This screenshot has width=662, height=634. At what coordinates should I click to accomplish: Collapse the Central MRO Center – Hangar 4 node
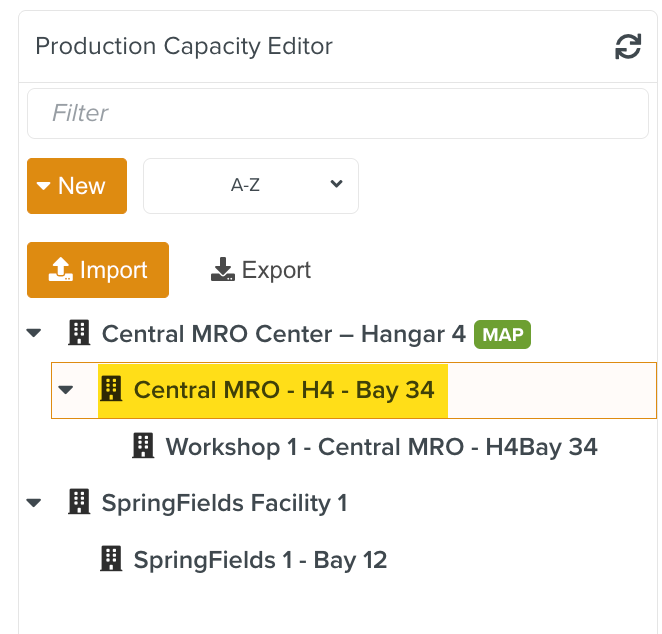point(35,333)
